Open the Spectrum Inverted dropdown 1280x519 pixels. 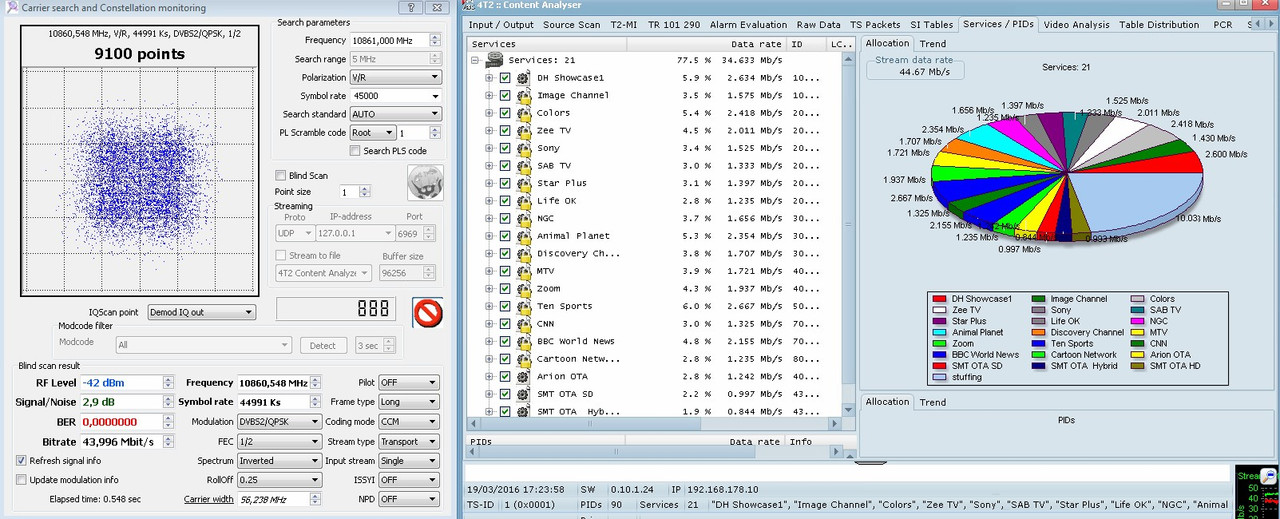[279, 461]
